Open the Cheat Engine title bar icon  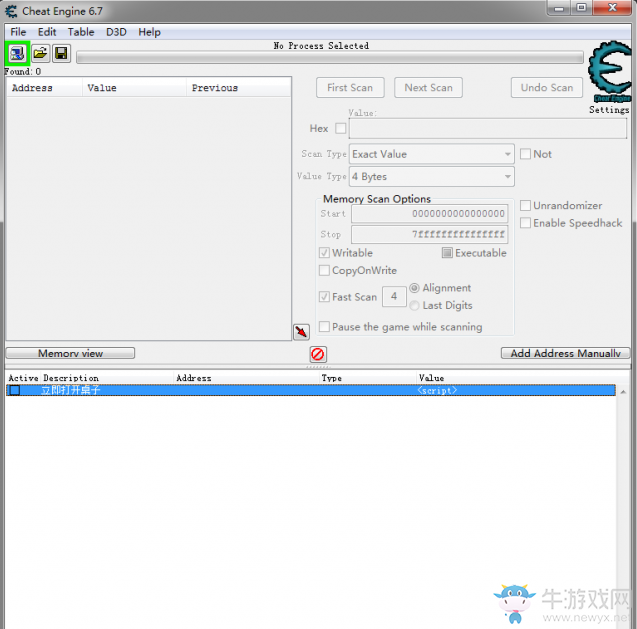pyautogui.click(x=11, y=11)
